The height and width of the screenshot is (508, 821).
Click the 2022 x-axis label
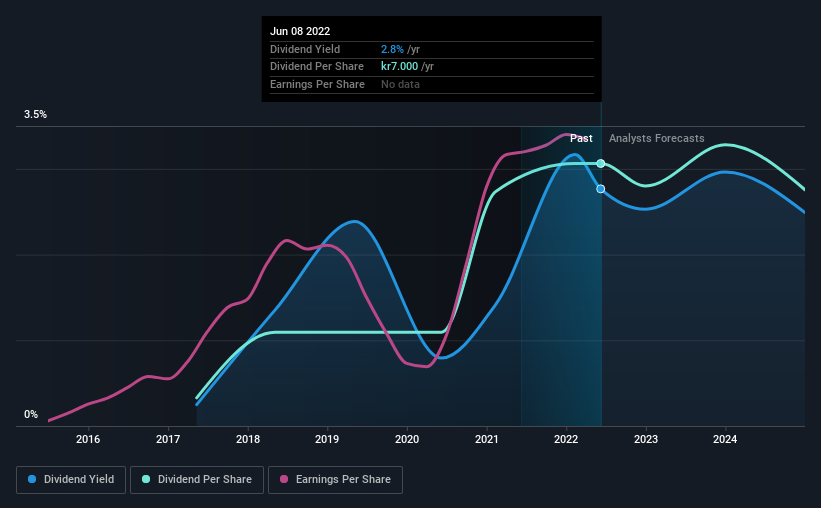point(566,439)
